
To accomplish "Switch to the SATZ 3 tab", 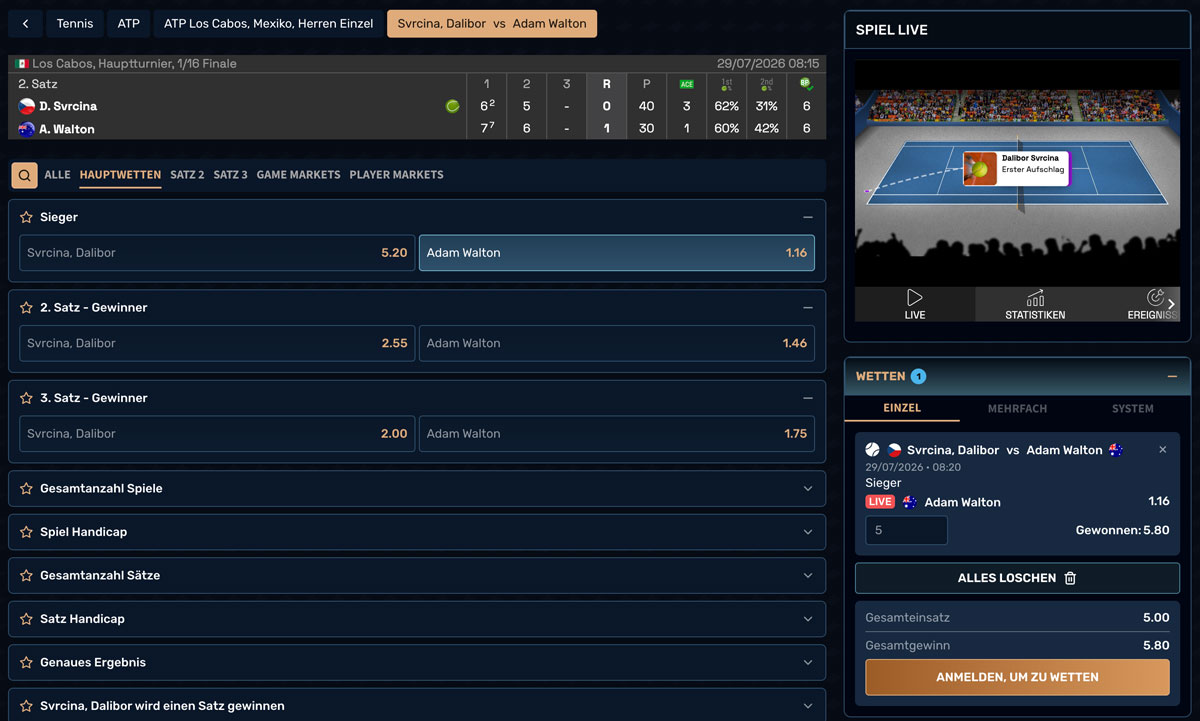I will coord(230,175).
